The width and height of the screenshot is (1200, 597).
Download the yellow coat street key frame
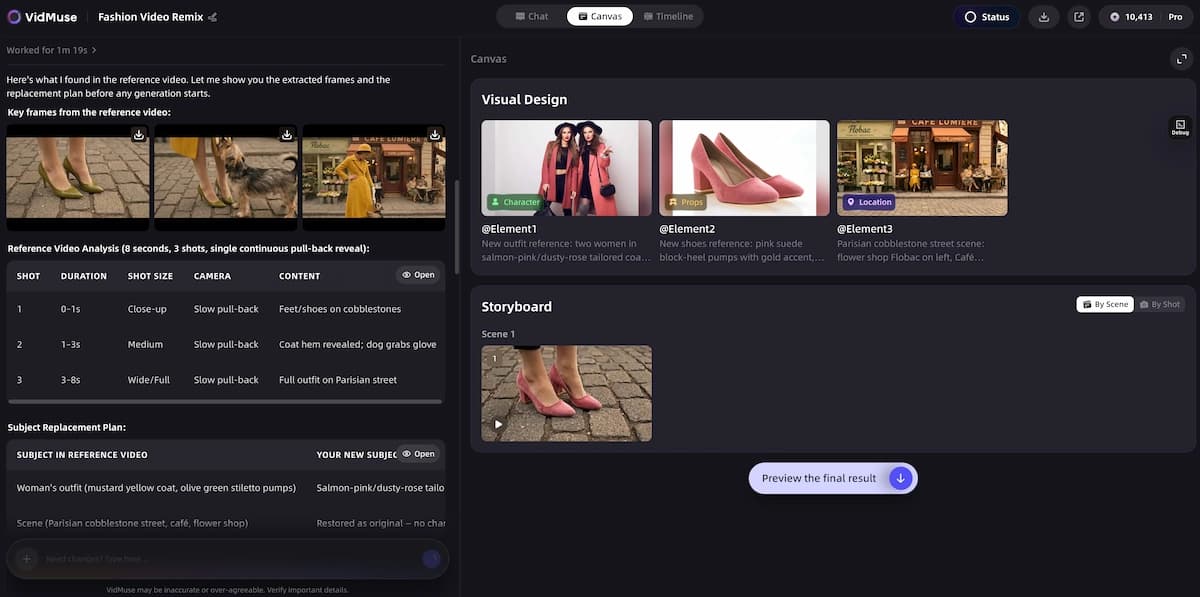[435, 134]
